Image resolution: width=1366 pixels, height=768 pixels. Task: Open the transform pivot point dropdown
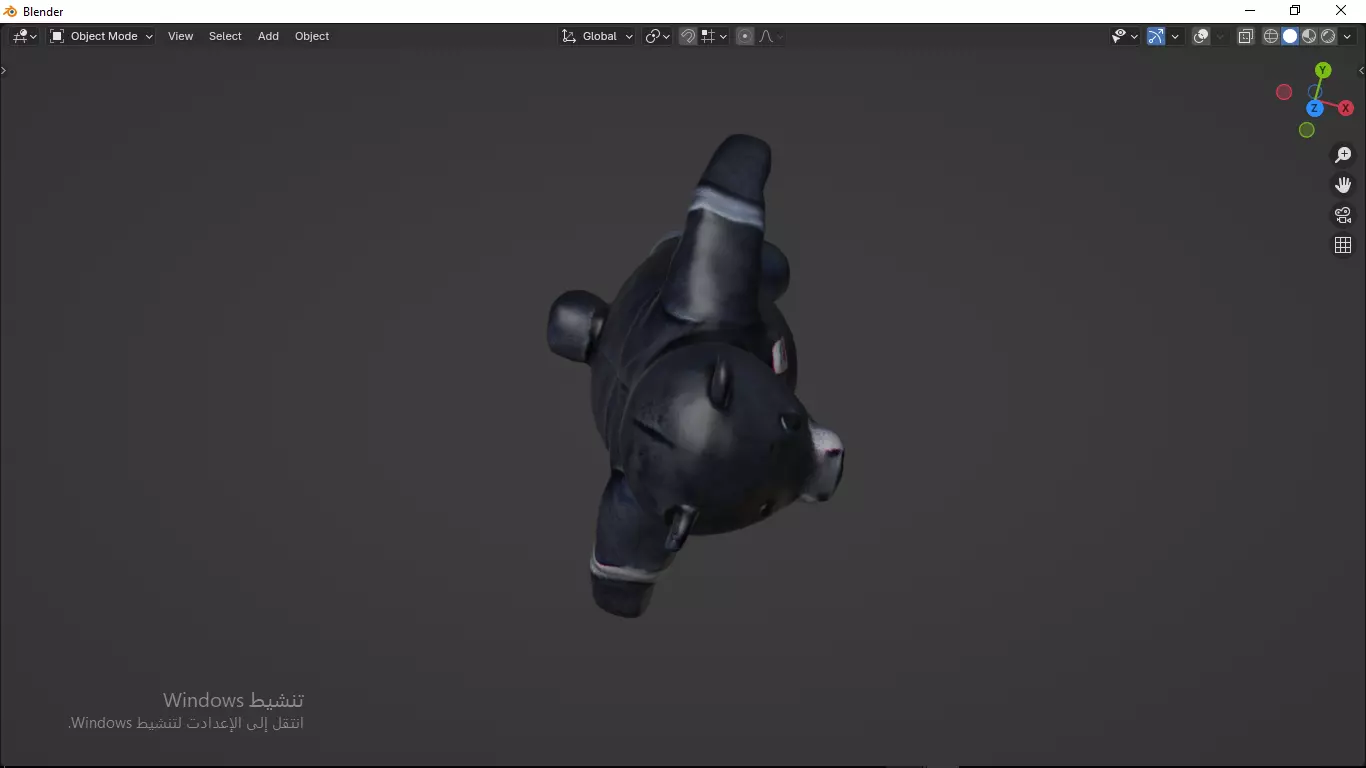657,36
